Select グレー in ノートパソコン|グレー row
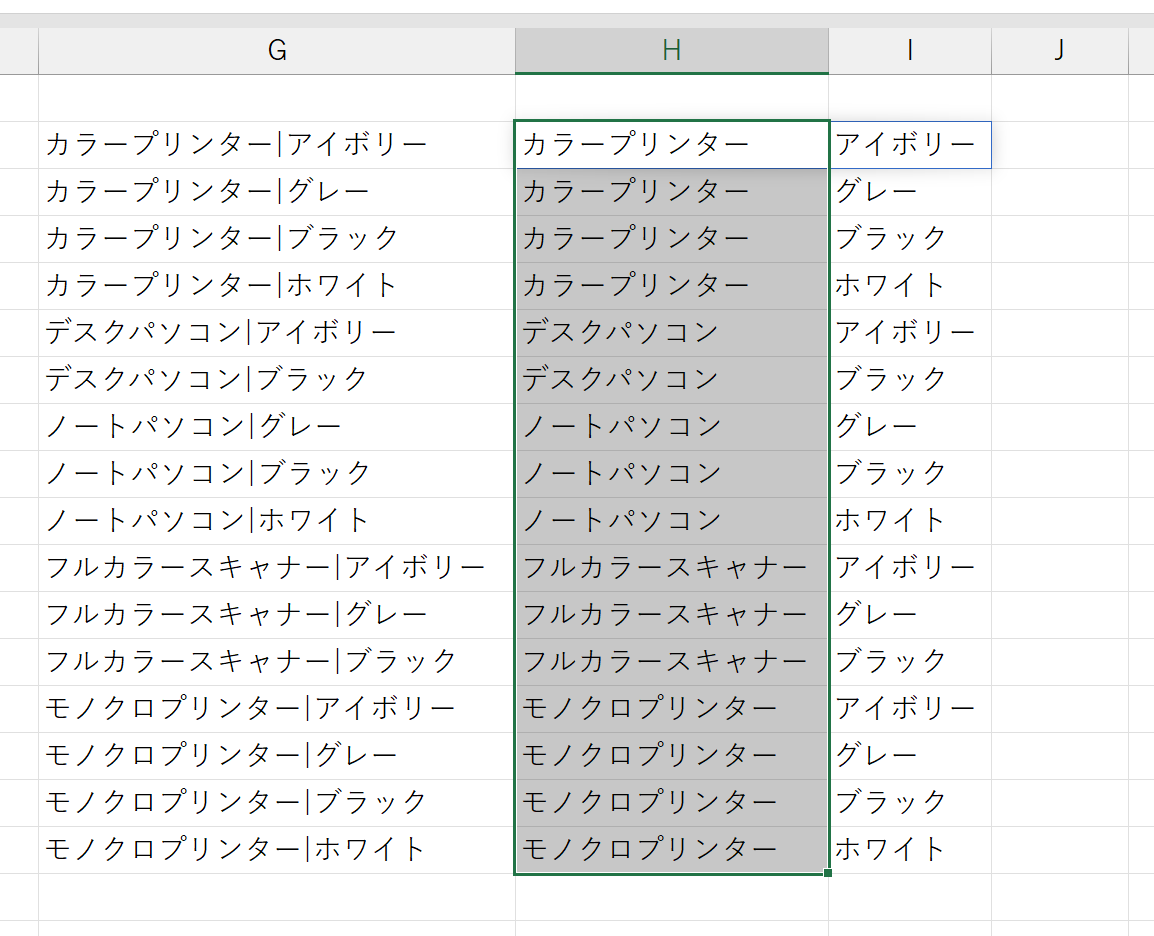This screenshot has width=1154, height=936. coord(910,427)
